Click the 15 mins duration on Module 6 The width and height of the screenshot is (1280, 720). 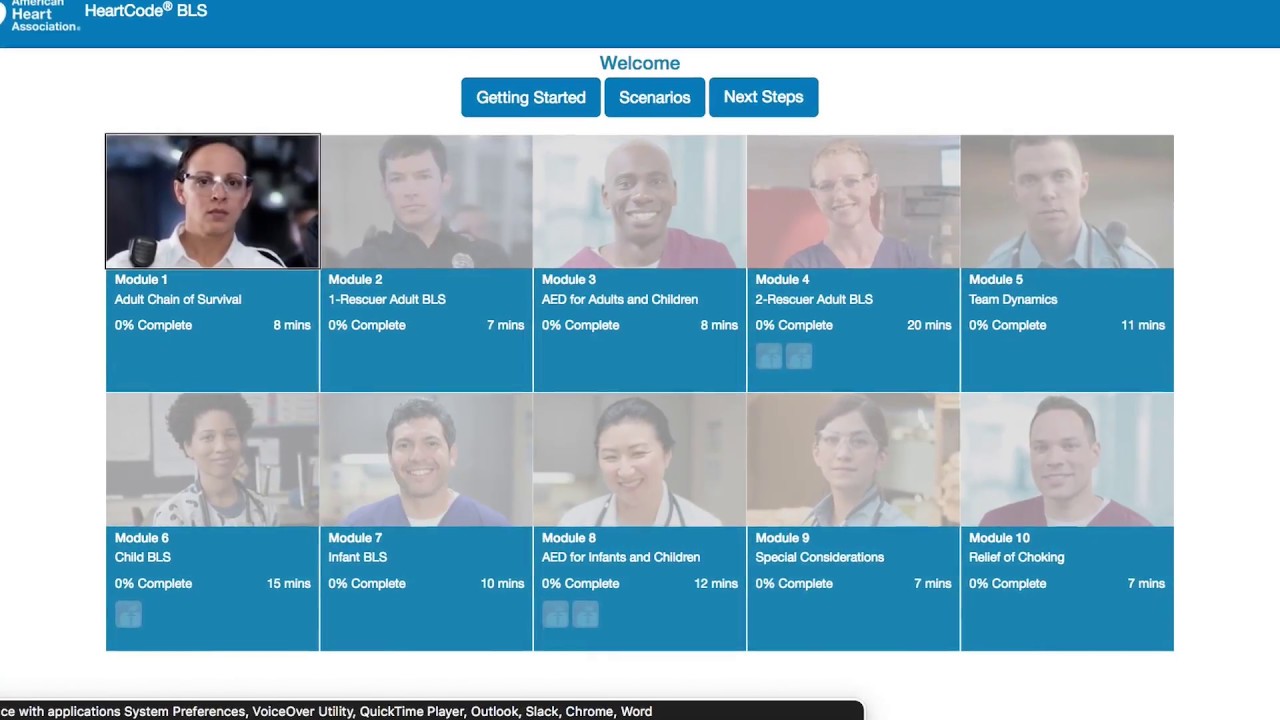tap(289, 583)
